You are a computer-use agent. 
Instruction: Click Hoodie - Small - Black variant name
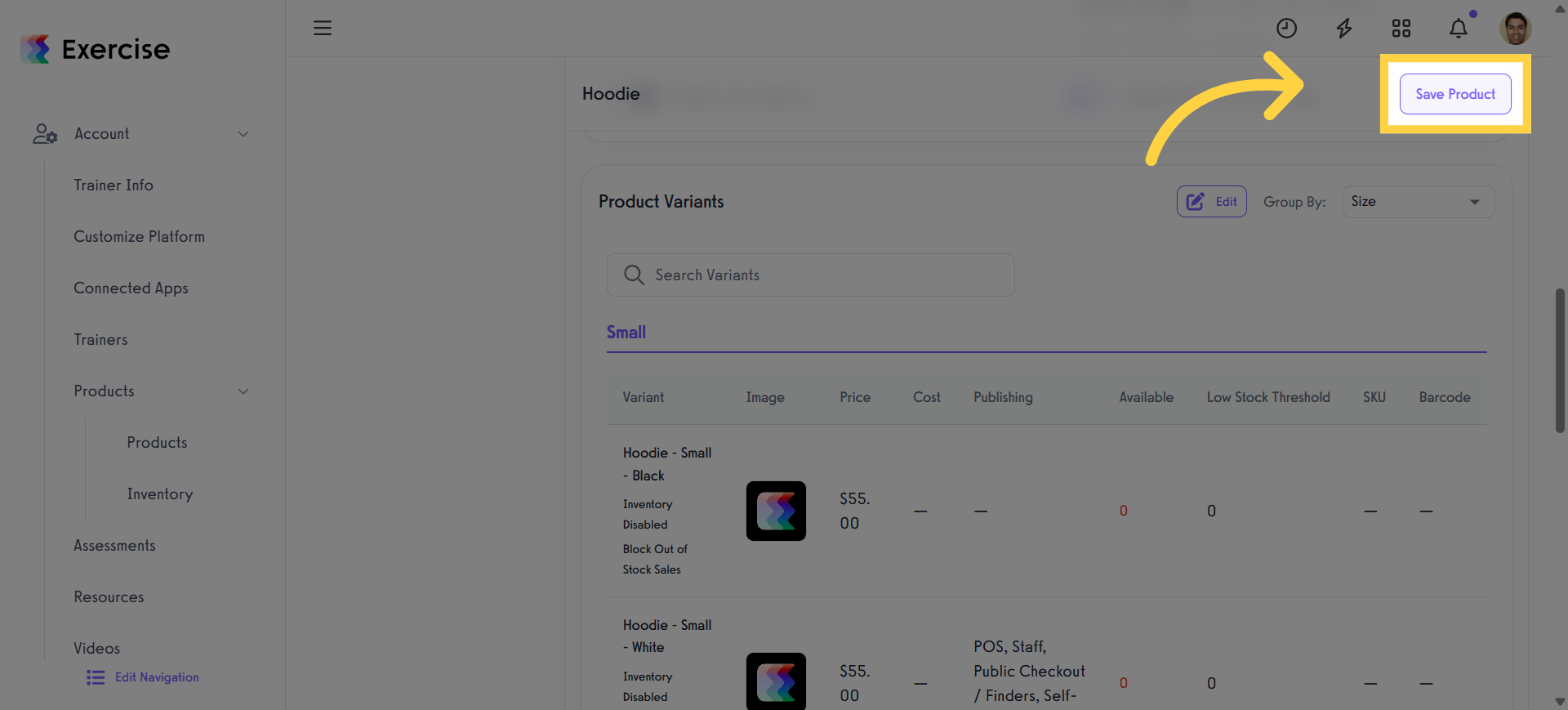[667, 464]
